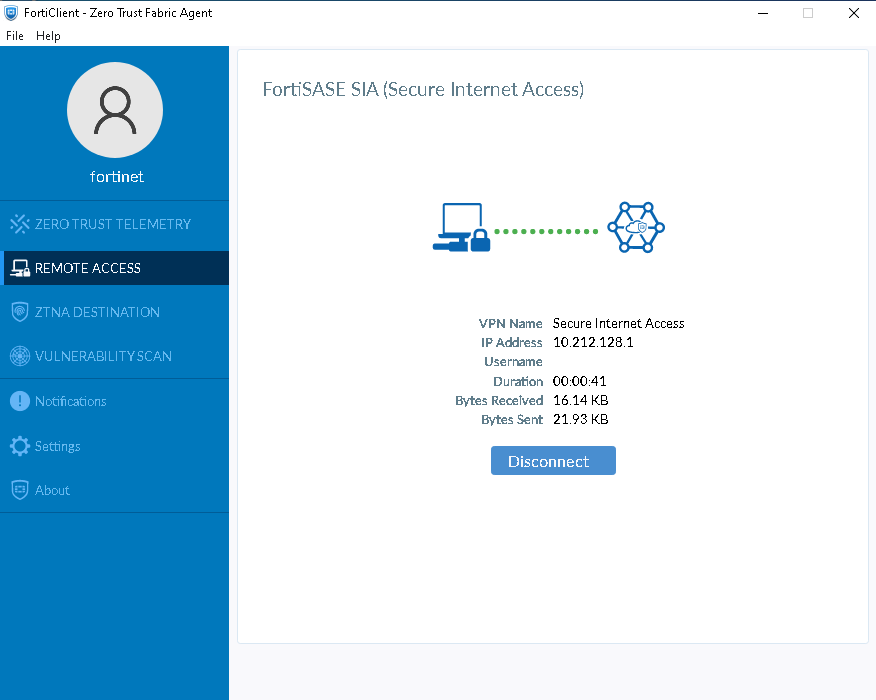The image size is (876, 700).
Task: Click the IP address 10.212.128.1
Action: pyautogui.click(x=593, y=342)
